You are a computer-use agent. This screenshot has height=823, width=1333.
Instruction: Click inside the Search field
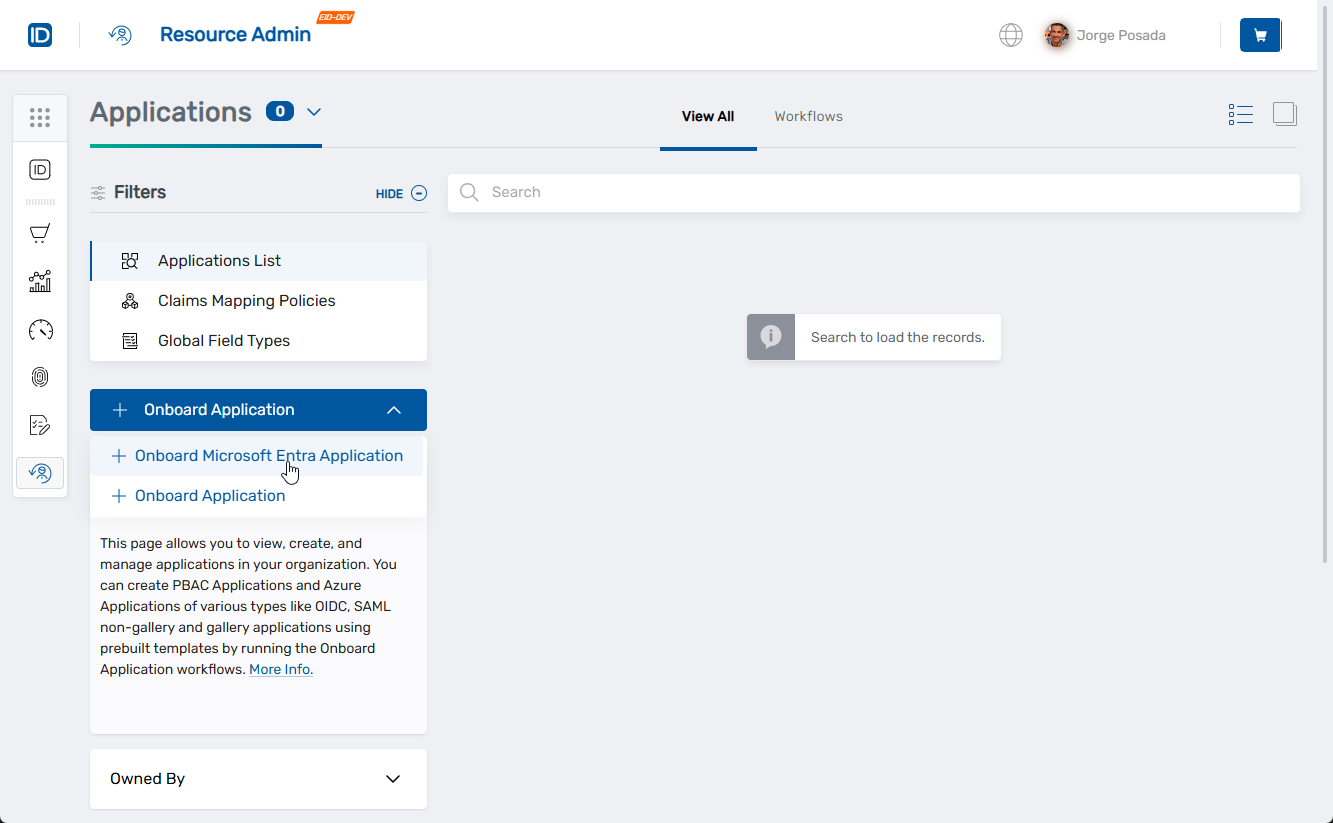pos(873,192)
